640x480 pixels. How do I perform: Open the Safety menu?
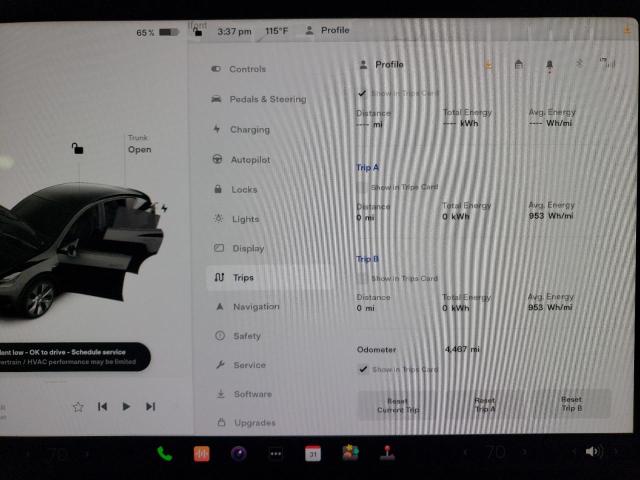click(238, 336)
